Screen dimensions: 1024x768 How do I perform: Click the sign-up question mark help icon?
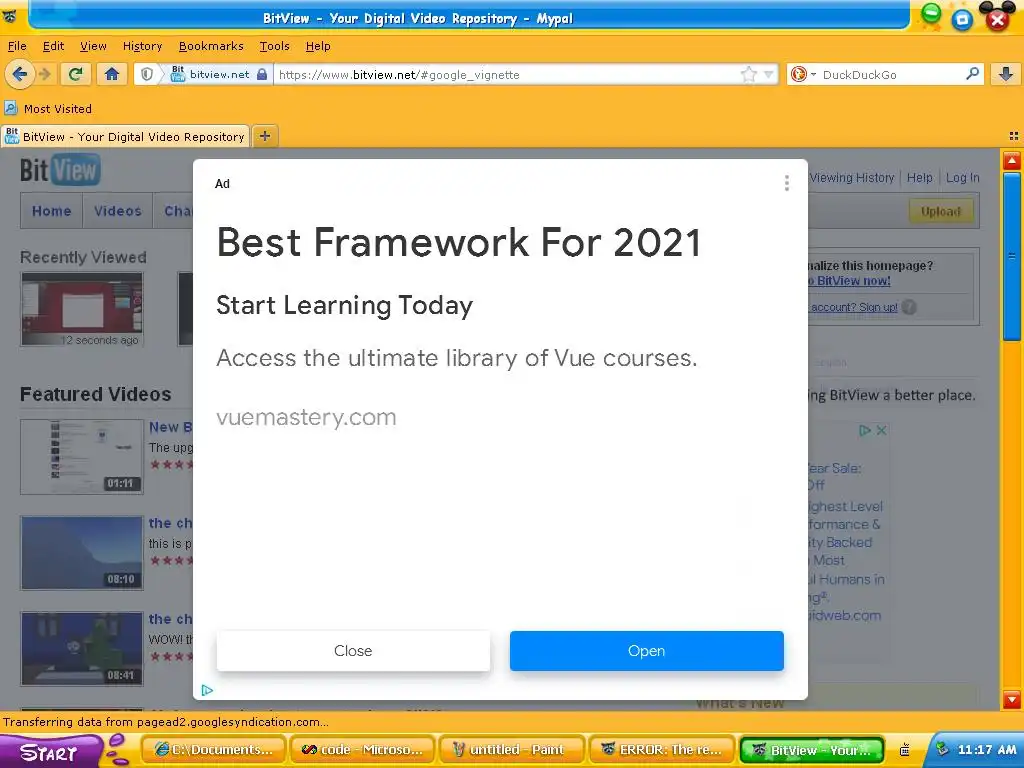pos(908,307)
